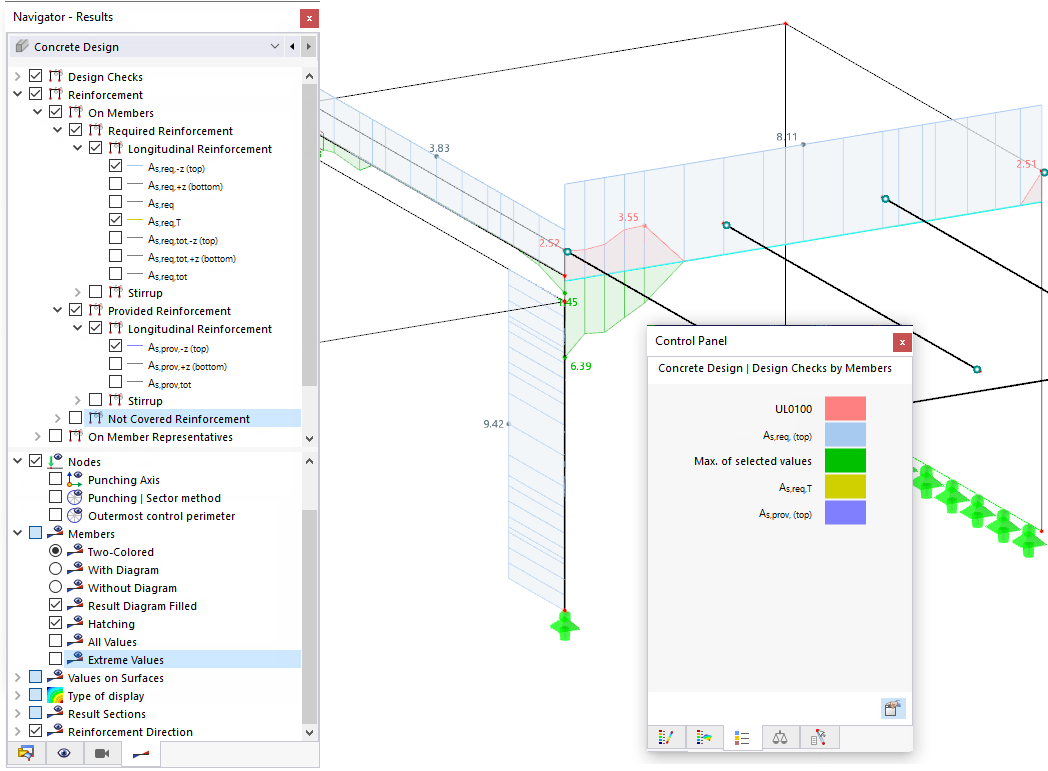Select the Results navigator tab icon
Image resolution: width=1048 pixels, height=771 pixels.
point(141,754)
